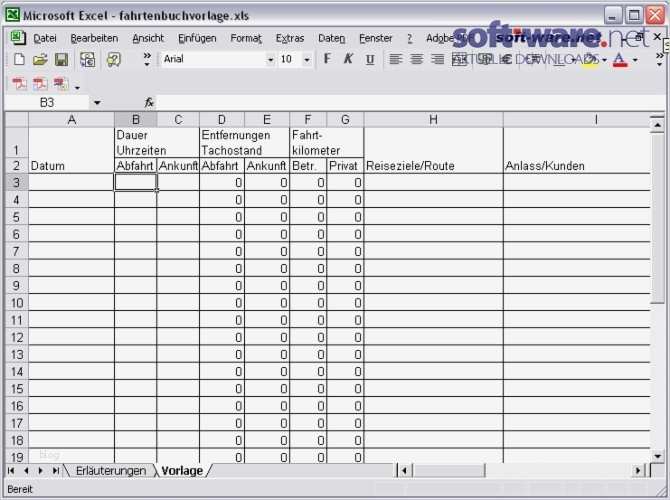Align cell text right

click(x=438, y=59)
